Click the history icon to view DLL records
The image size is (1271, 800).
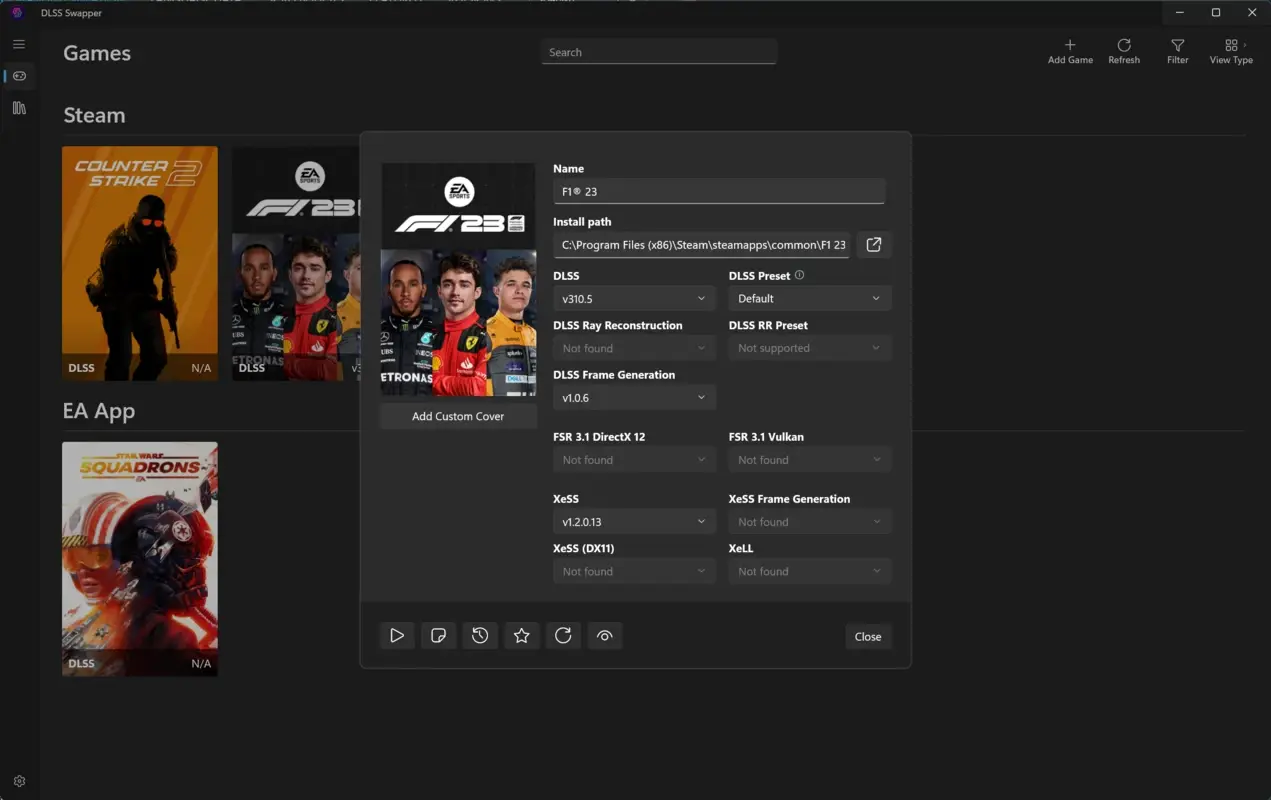[480, 635]
